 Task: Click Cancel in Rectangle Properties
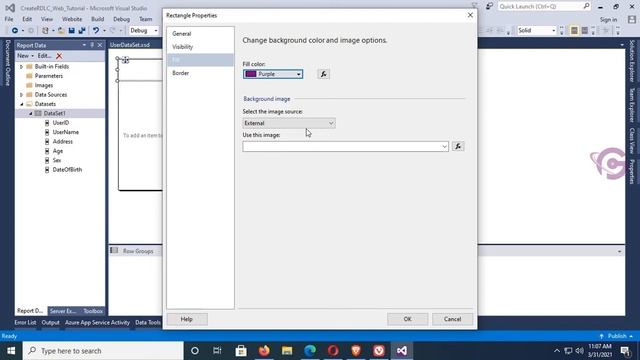pos(452,319)
